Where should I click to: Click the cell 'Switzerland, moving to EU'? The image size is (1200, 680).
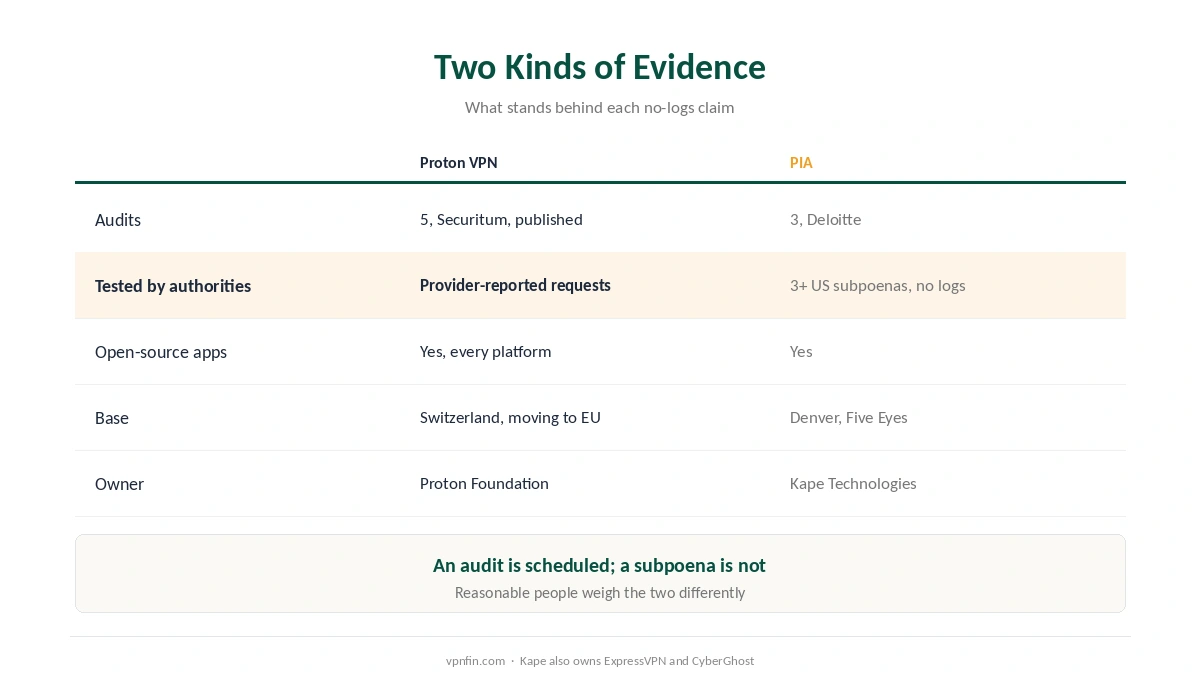click(x=510, y=418)
